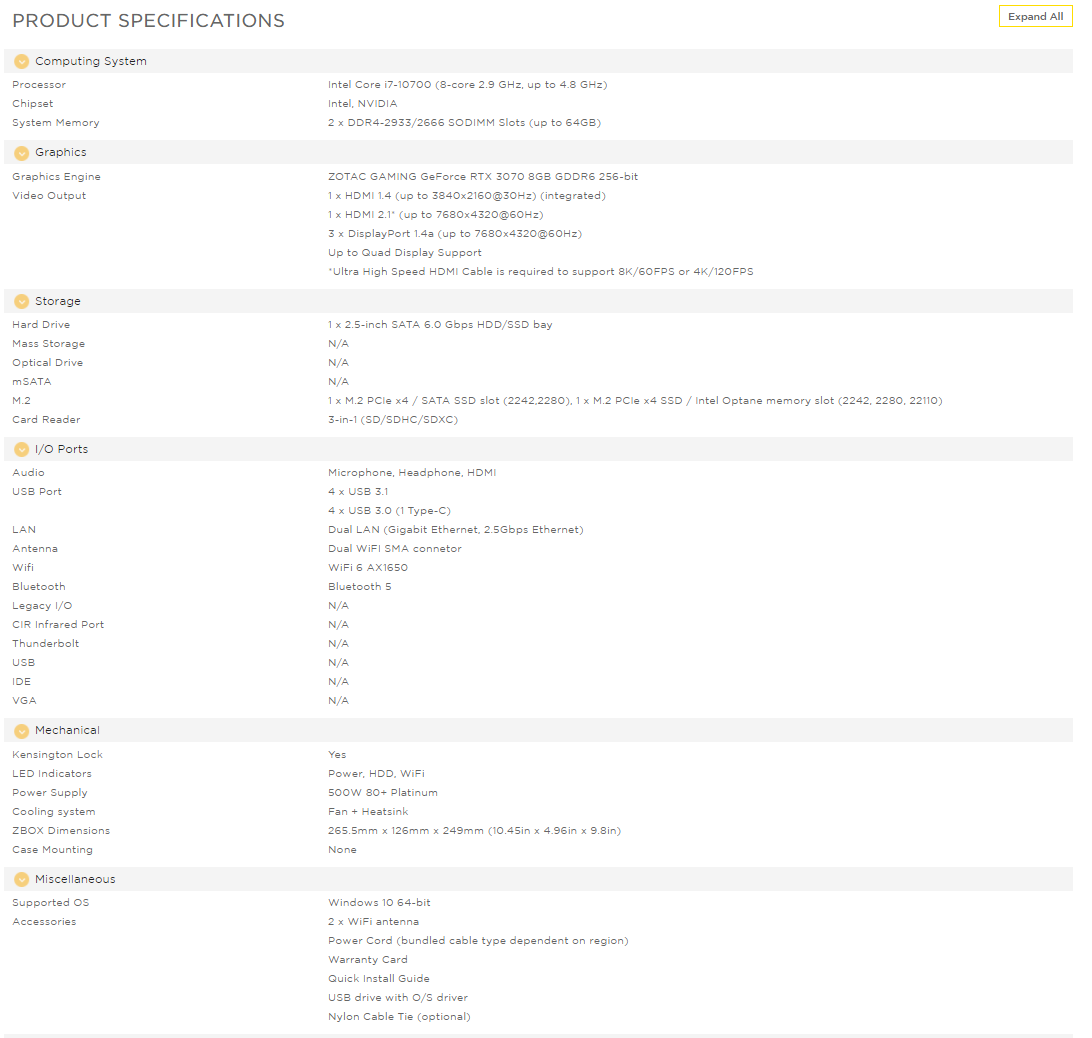The image size is (1092, 1038).
Task: Click the Windows 10 64-bit entry
Action: [x=379, y=902]
